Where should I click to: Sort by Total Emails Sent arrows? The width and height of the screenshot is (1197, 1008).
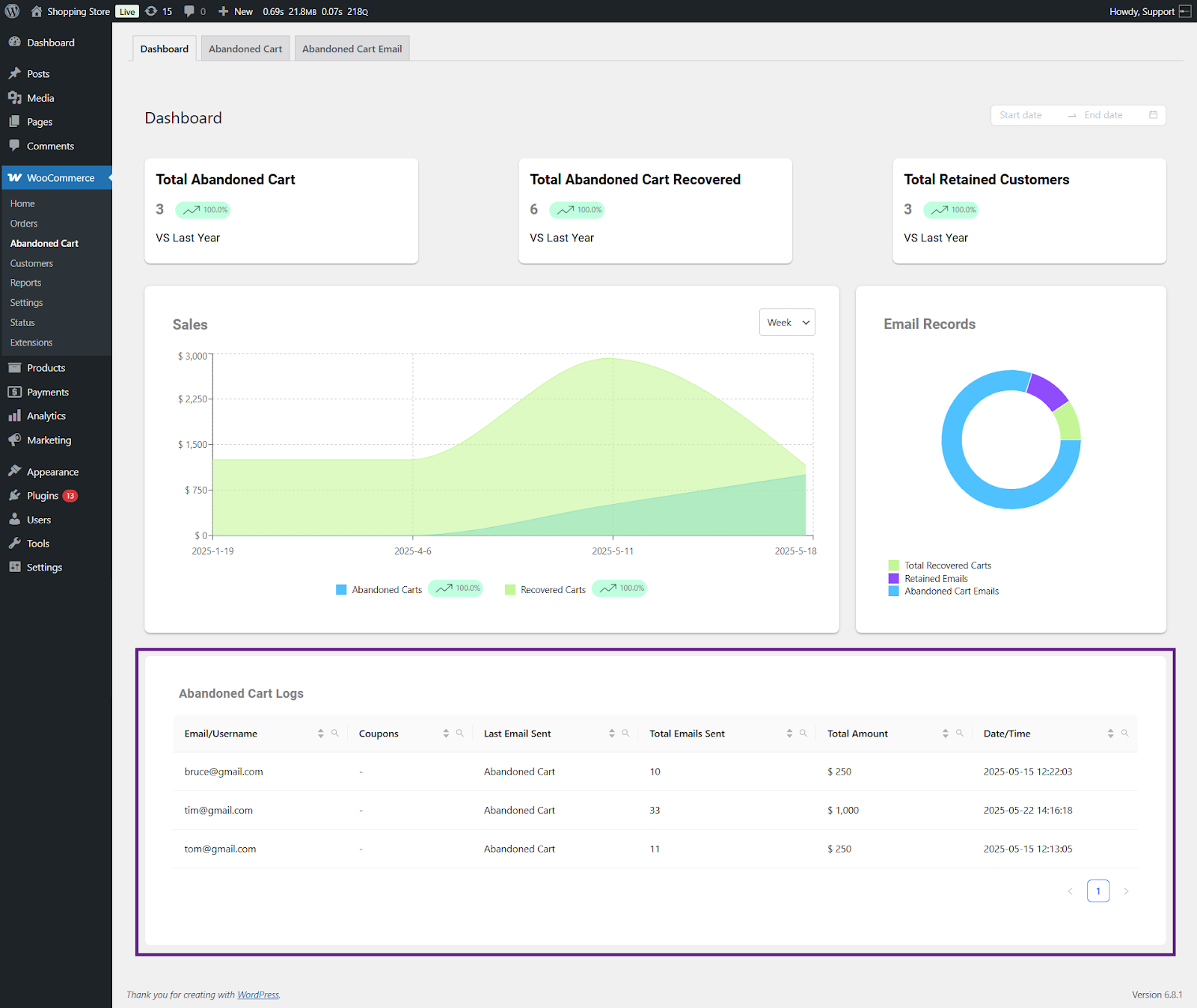(789, 734)
